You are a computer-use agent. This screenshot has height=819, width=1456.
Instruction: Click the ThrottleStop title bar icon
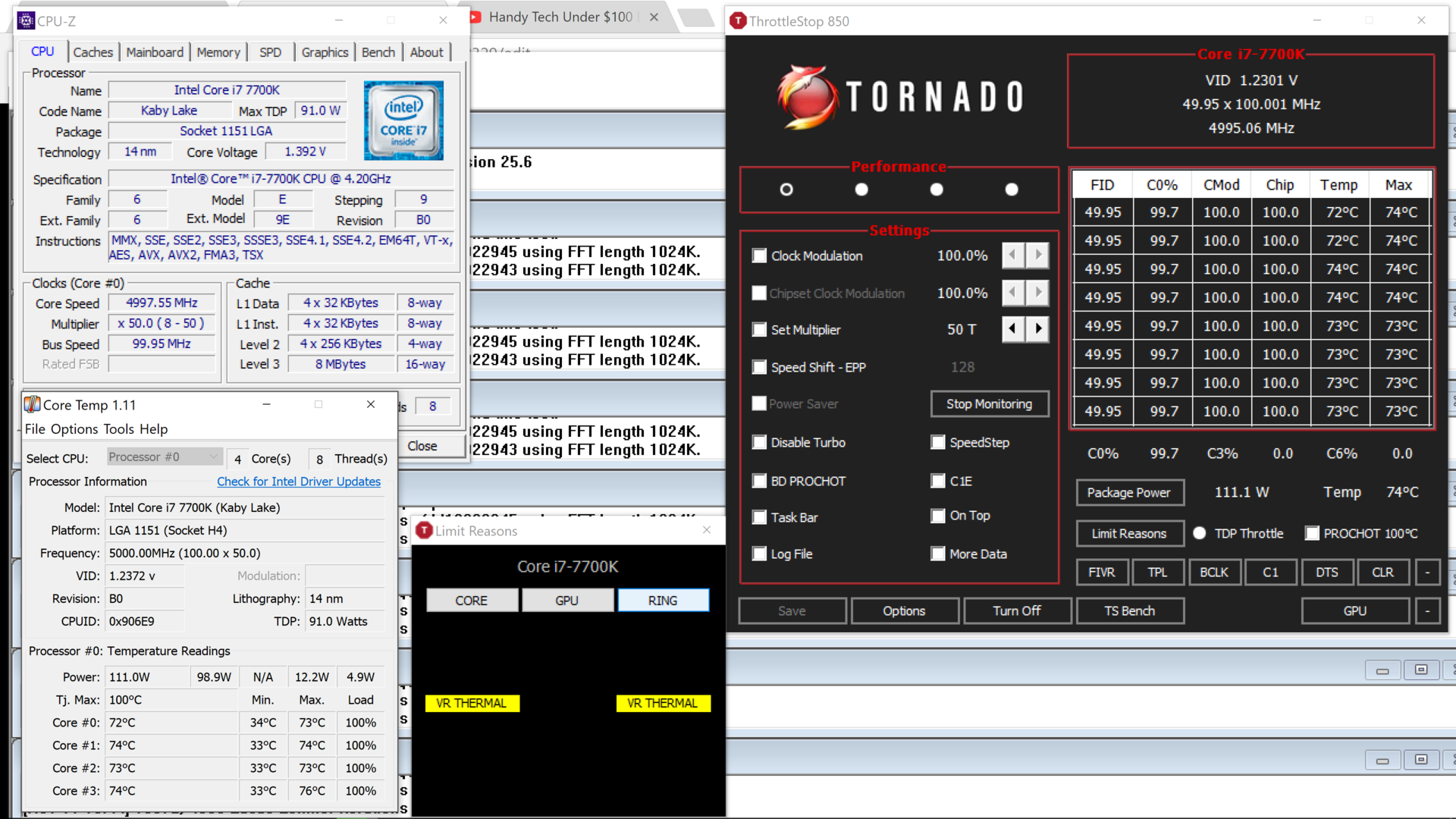[738, 21]
